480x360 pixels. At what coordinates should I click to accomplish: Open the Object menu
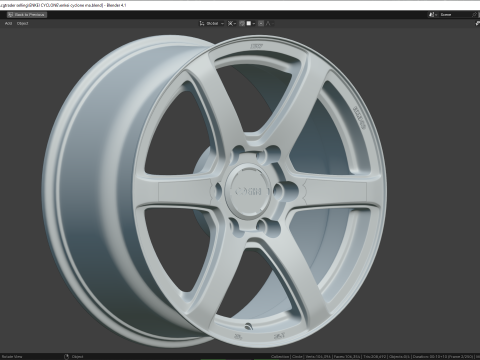(x=23, y=23)
